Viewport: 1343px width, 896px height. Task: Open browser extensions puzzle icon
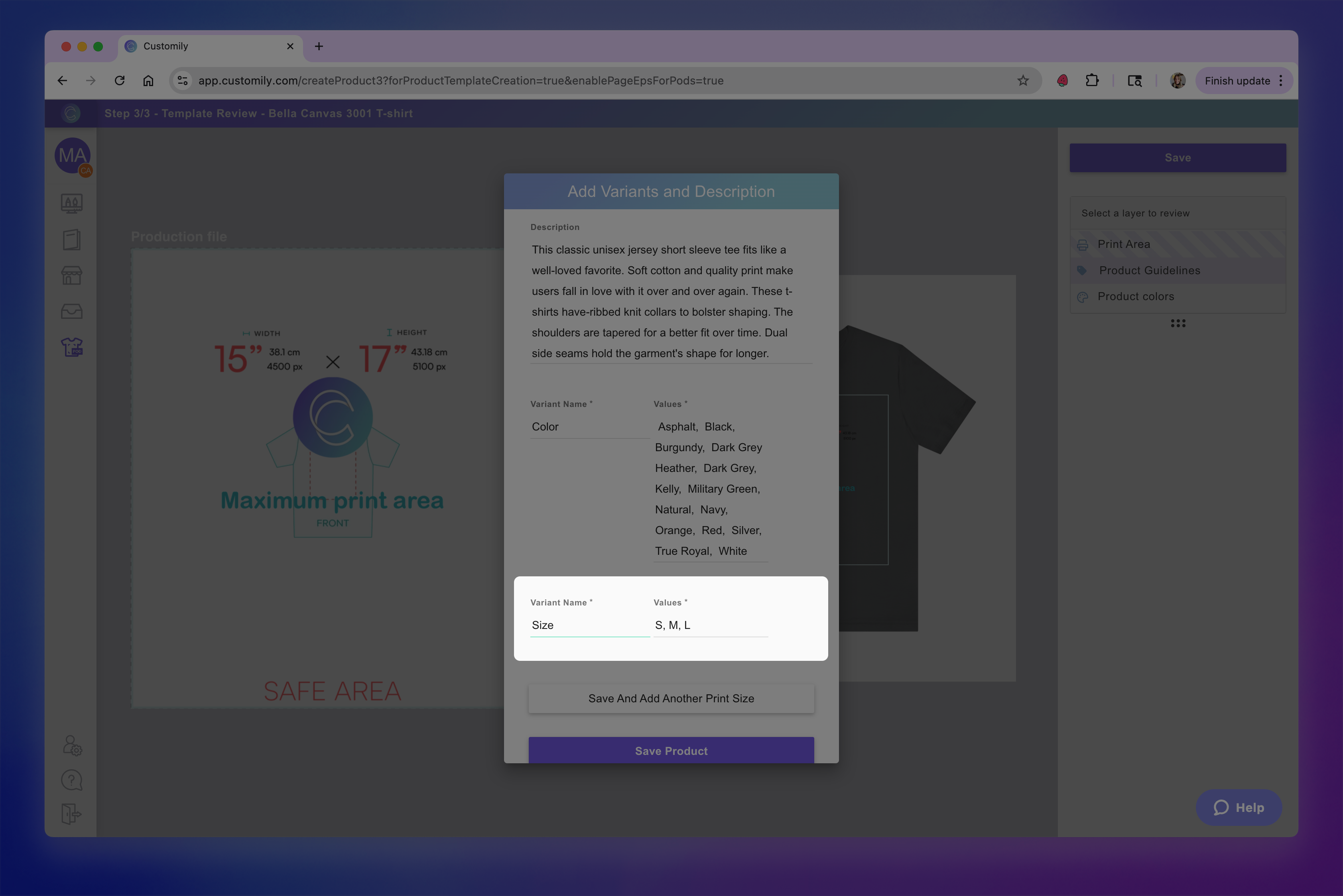pos(1092,81)
